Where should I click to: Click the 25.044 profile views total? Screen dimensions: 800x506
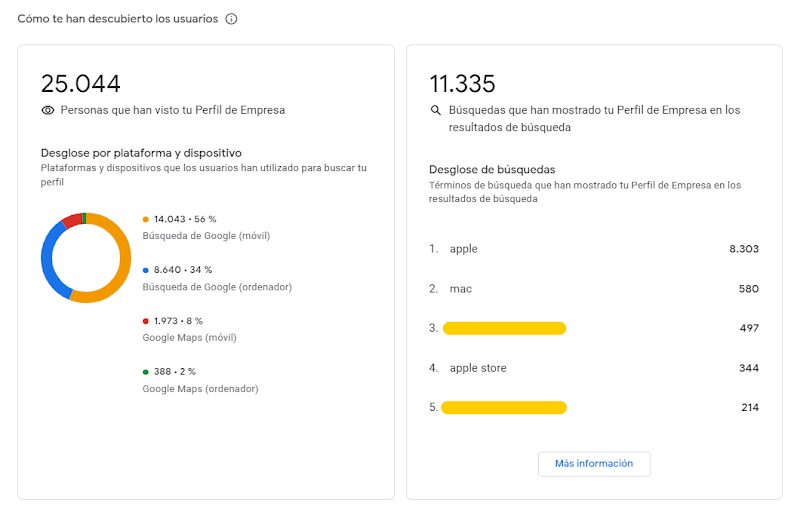click(x=80, y=84)
